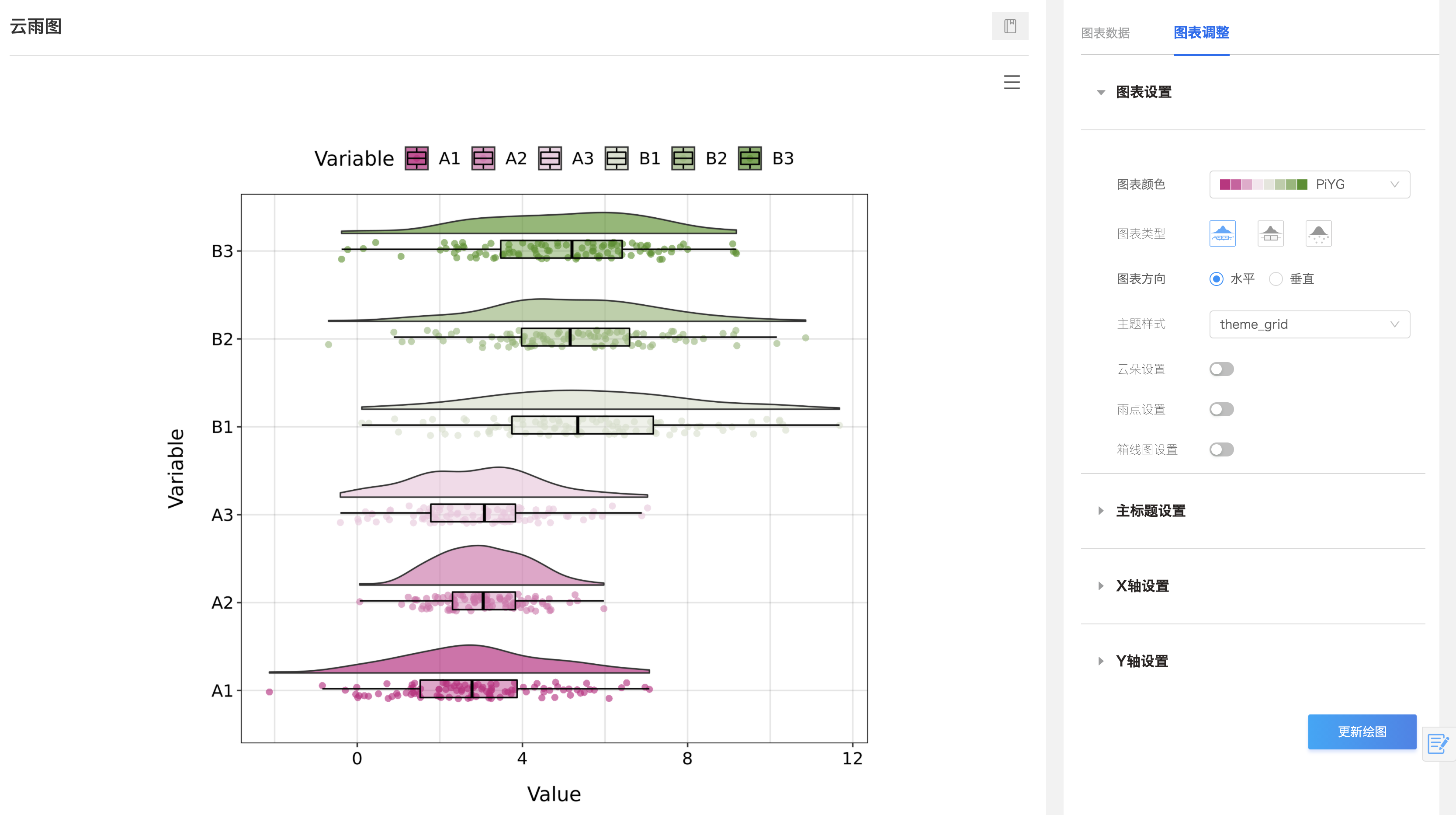This screenshot has width=1456, height=815.
Task: Click the 图表颜色 label
Action: 1141,185
